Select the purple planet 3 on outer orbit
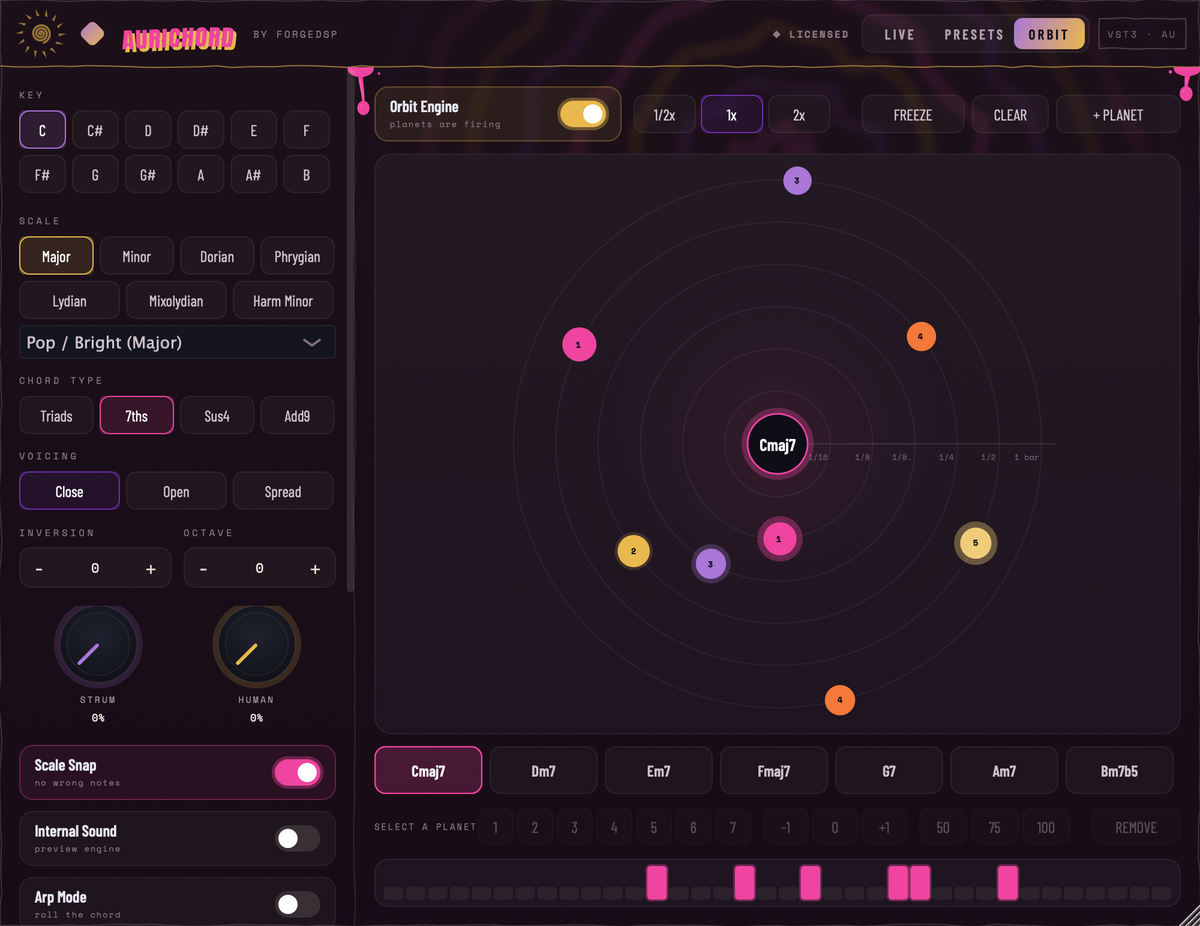Viewport: 1200px width, 926px height. (x=797, y=181)
